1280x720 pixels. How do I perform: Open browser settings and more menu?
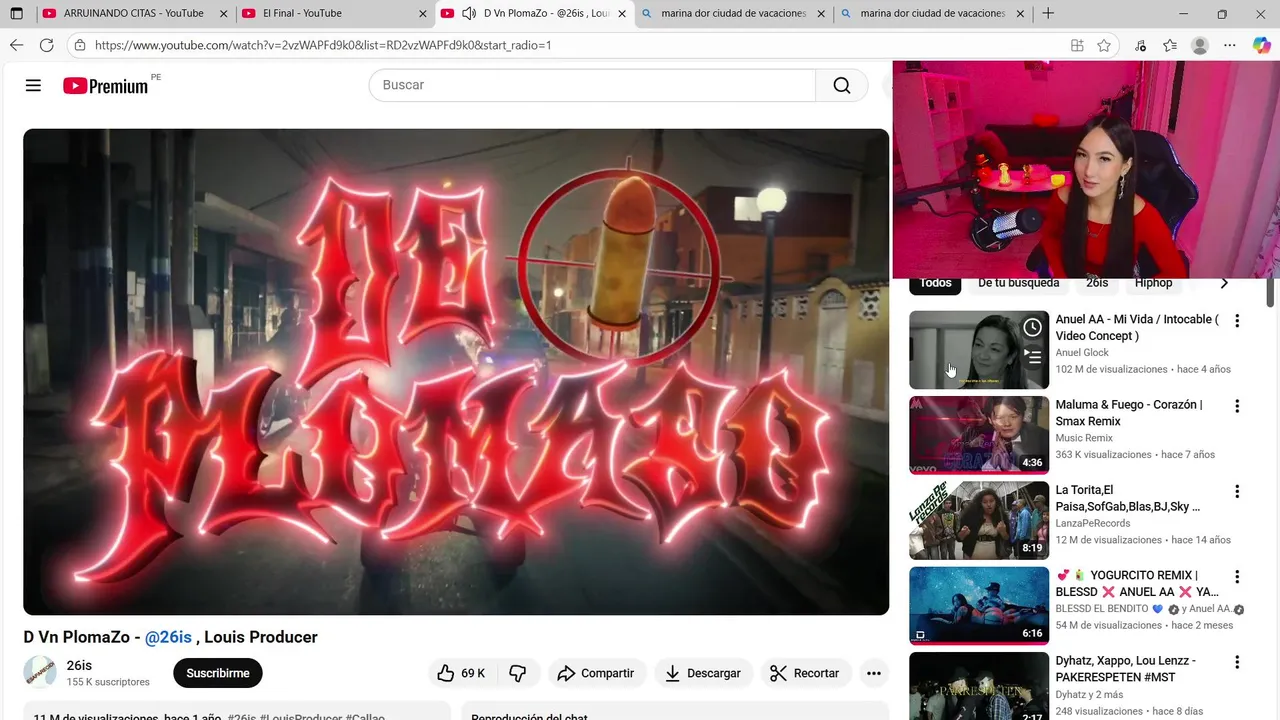coord(1230,45)
